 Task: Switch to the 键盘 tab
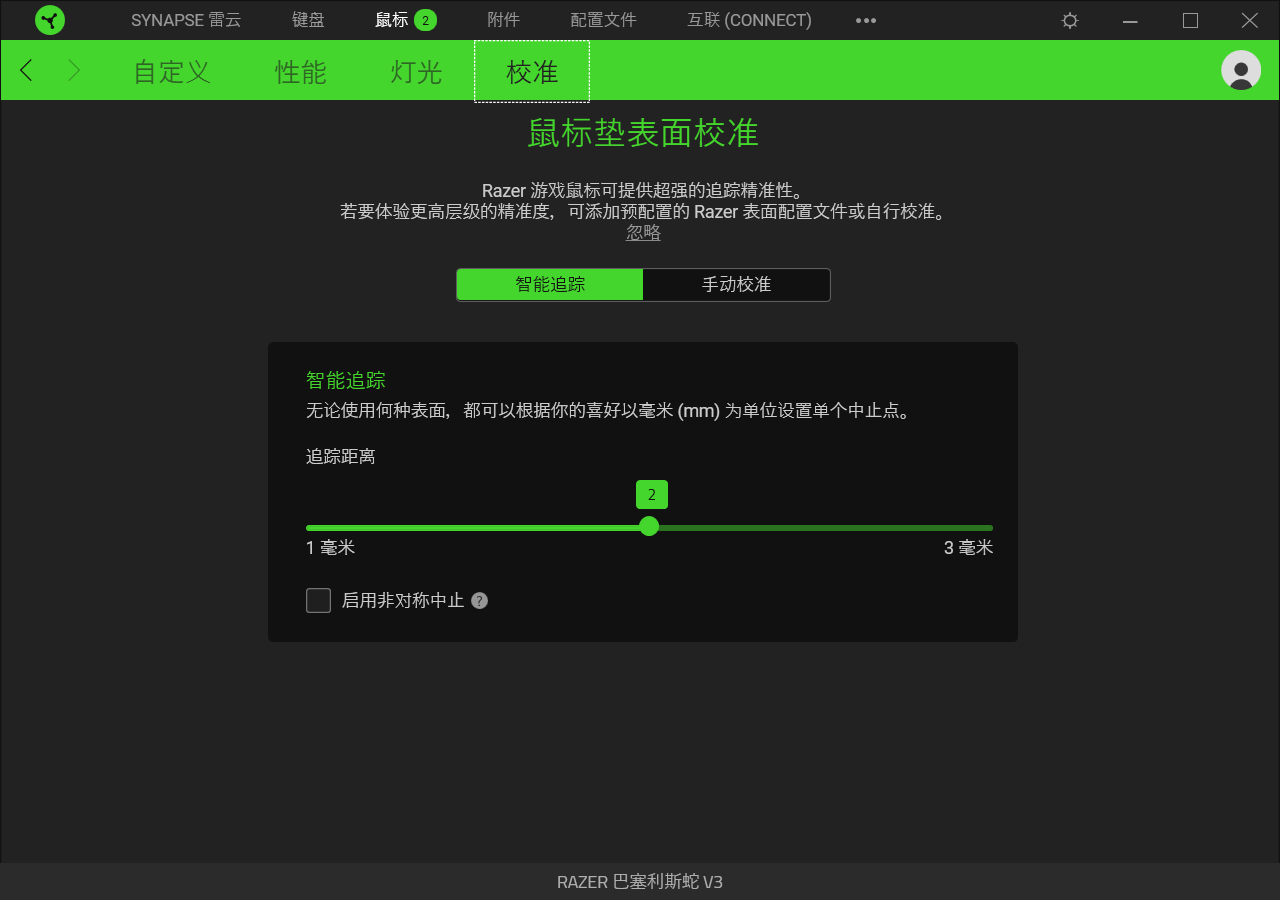[x=308, y=20]
